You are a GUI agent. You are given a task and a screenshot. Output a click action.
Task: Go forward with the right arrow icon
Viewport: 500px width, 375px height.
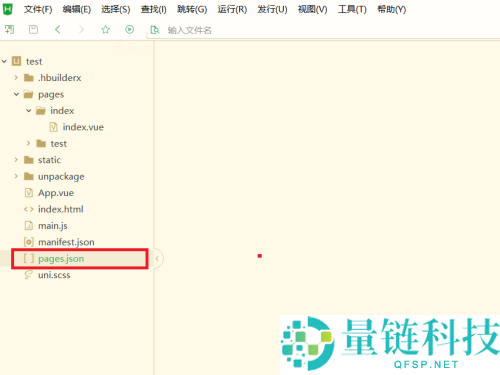81,30
